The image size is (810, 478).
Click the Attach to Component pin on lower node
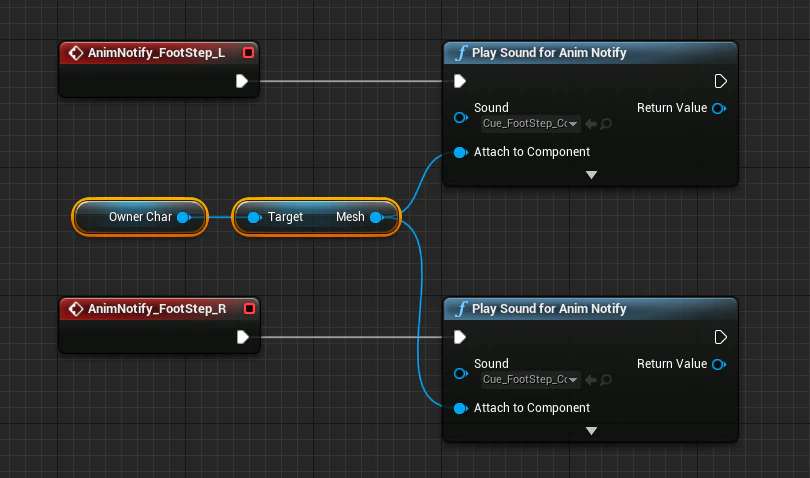point(461,408)
